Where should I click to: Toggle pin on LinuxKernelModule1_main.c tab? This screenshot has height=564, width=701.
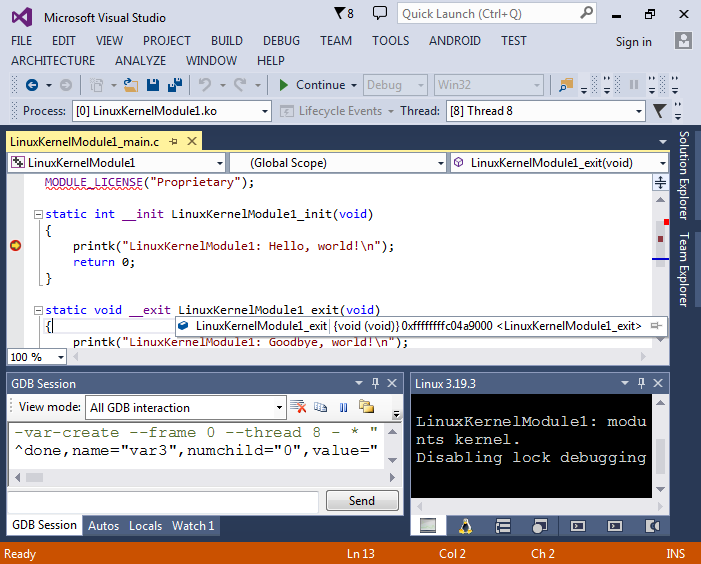click(174, 142)
